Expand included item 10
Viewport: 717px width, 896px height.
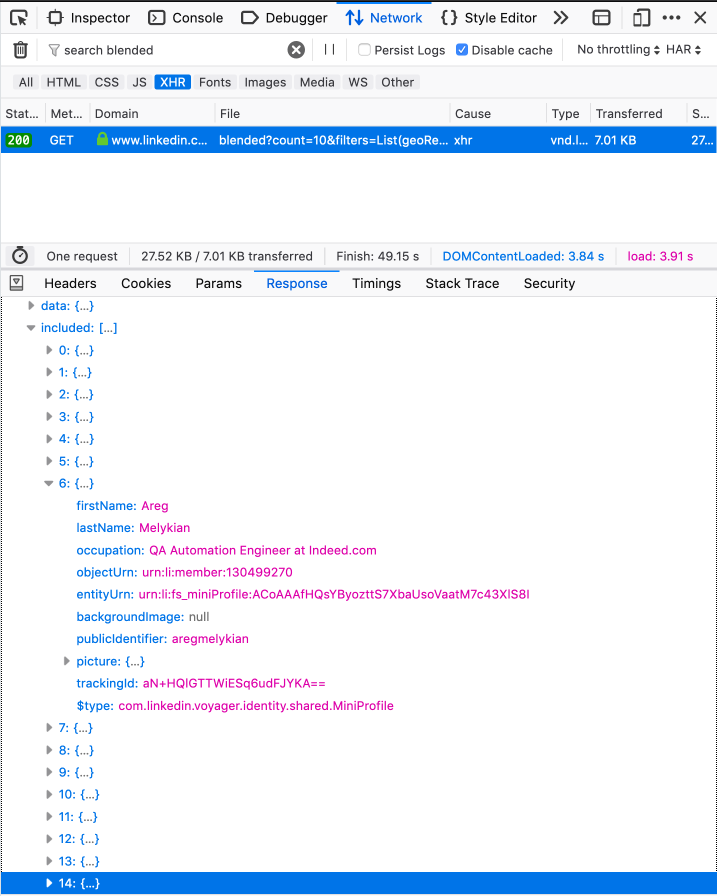pyautogui.click(x=49, y=794)
